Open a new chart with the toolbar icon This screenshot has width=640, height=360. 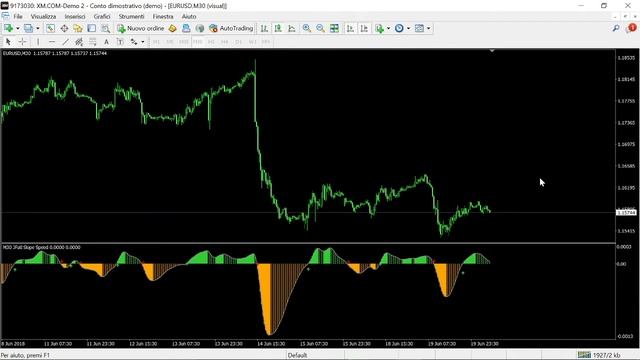(9, 28)
